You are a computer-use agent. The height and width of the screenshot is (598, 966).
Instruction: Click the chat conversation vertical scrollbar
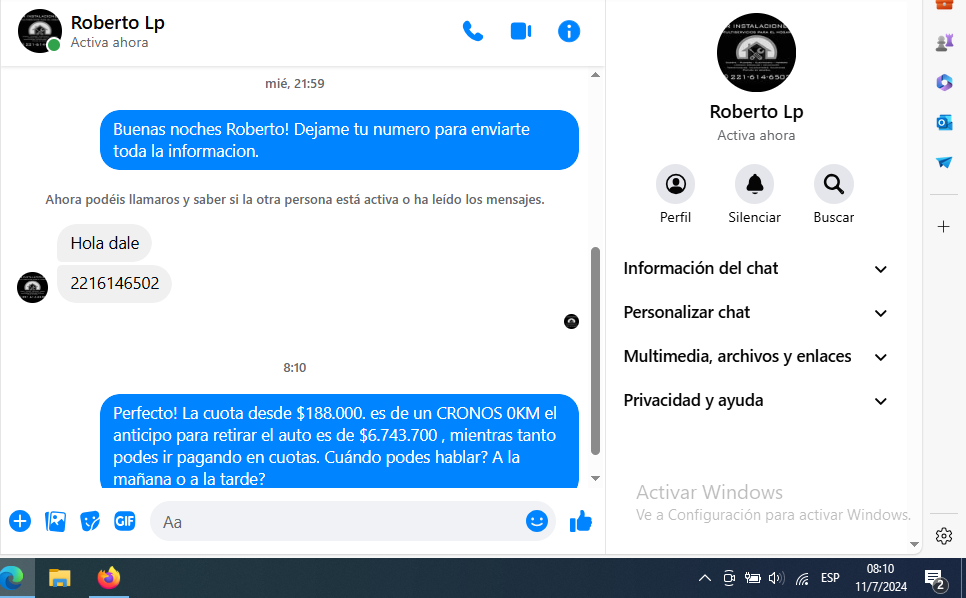[x=596, y=350]
